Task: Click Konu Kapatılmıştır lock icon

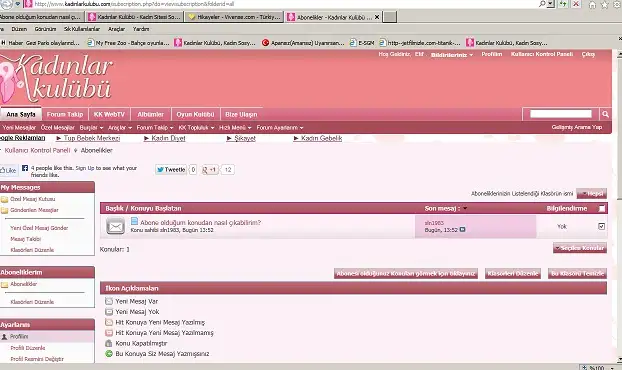Action: (x=109, y=343)
